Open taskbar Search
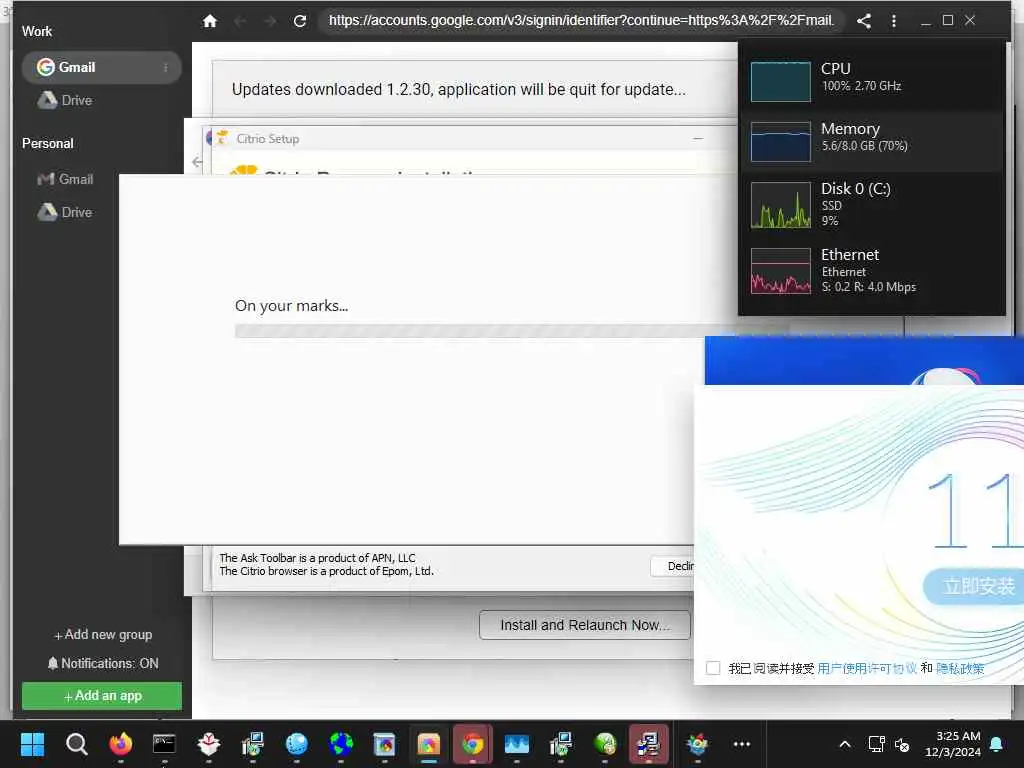The width and height of the screenshot is (1024, 768). 76,744
